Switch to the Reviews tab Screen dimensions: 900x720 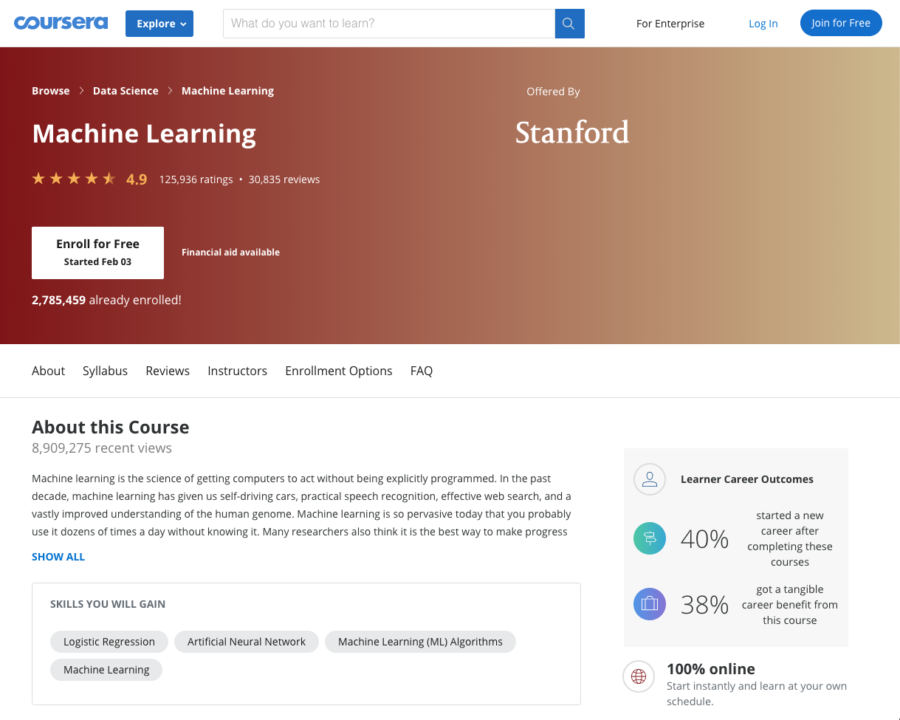coord(168,371)
